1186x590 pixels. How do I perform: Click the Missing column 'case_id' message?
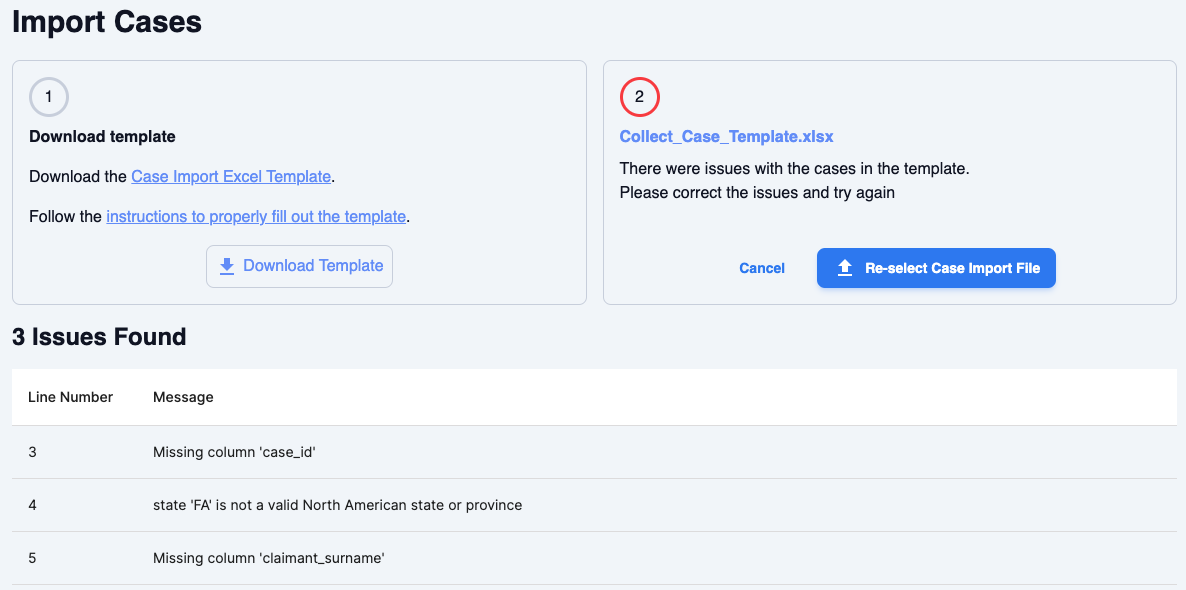pyautogui.click(x=235, y=452)
